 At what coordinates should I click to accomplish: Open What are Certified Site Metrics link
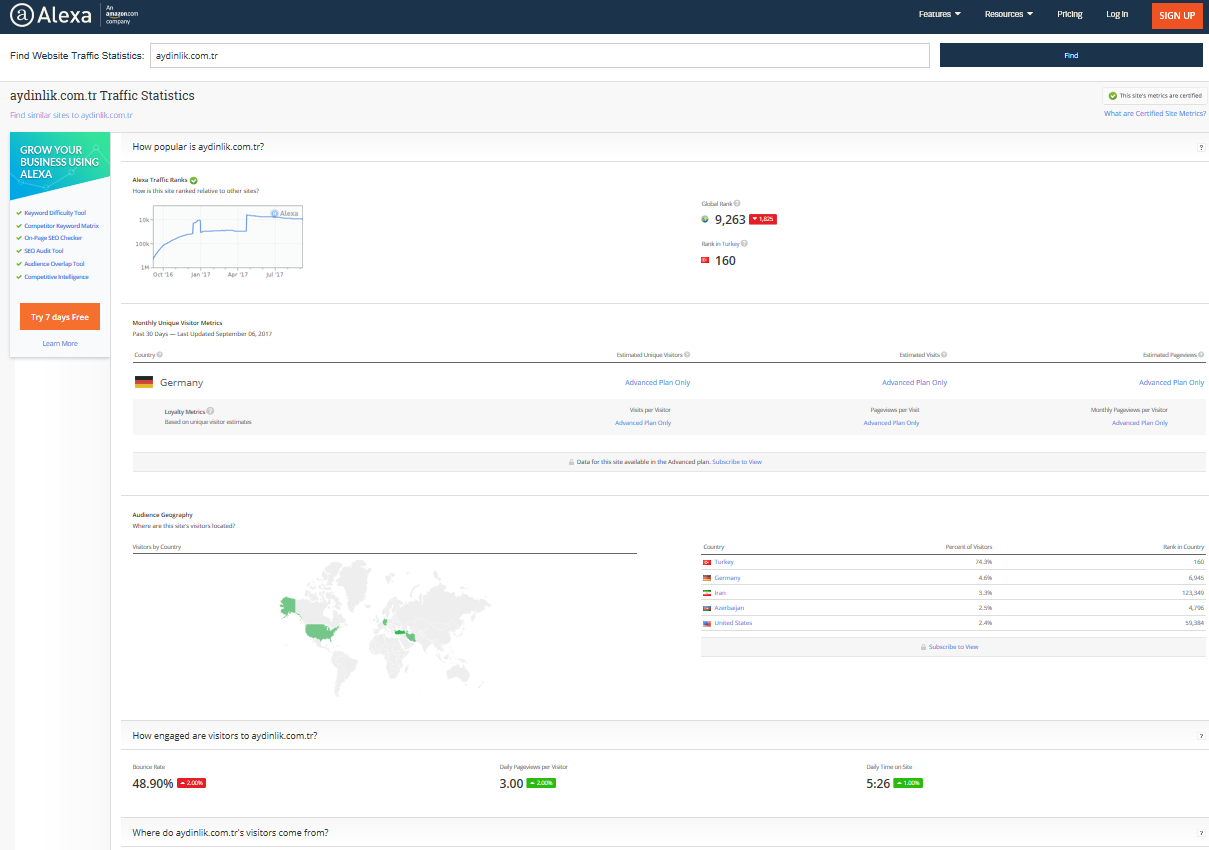click(x=1155, y=114)
